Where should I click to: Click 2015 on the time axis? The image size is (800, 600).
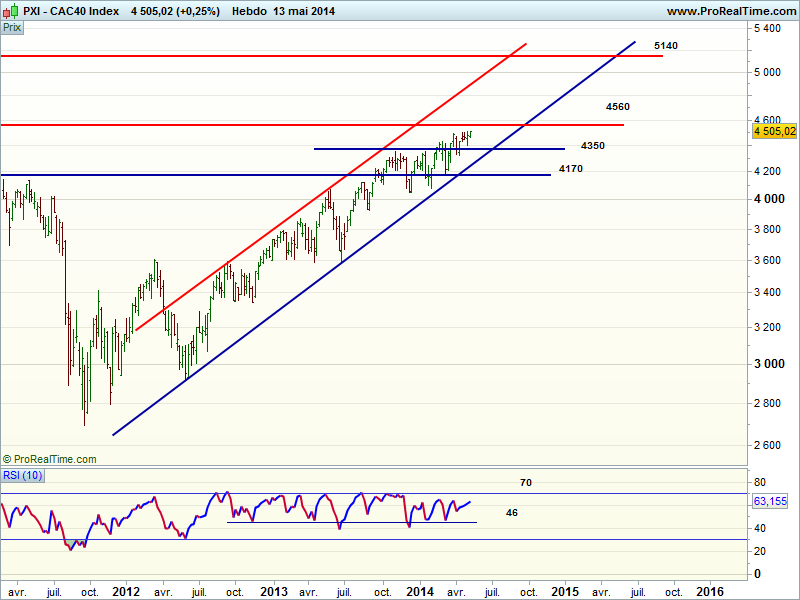(565, 591)
